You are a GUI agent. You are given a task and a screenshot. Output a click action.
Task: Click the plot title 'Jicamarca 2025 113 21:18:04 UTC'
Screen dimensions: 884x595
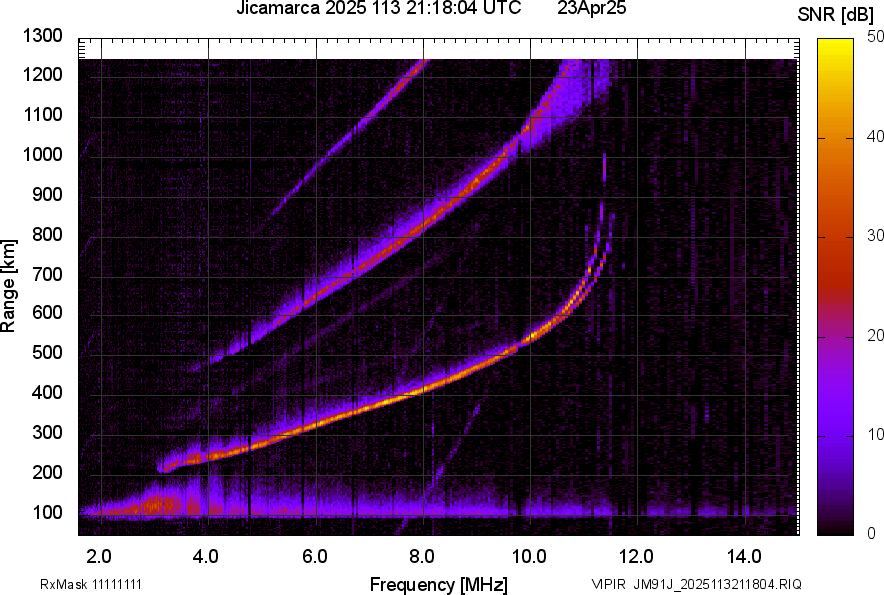pyautogui.click(x=378, y=8)
